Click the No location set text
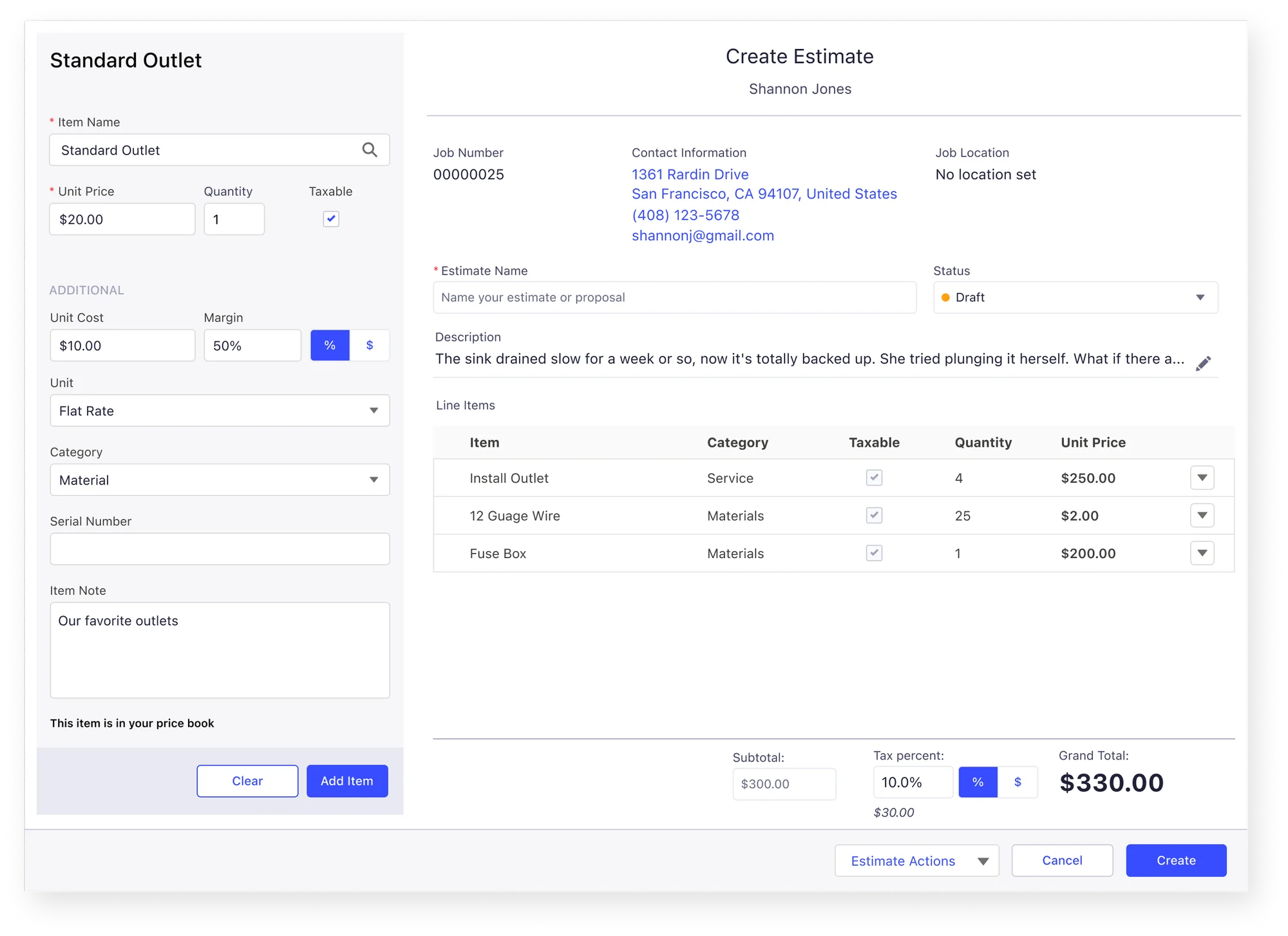 (x=985, y=174)
